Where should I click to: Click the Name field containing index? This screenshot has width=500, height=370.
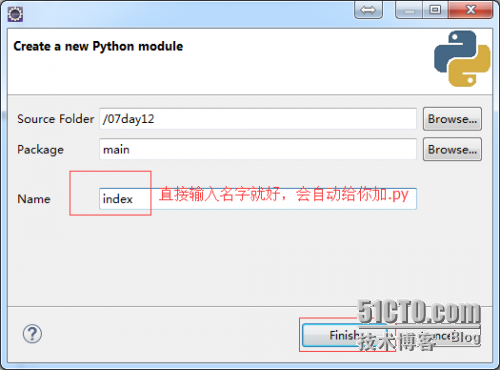pos(258,199)
